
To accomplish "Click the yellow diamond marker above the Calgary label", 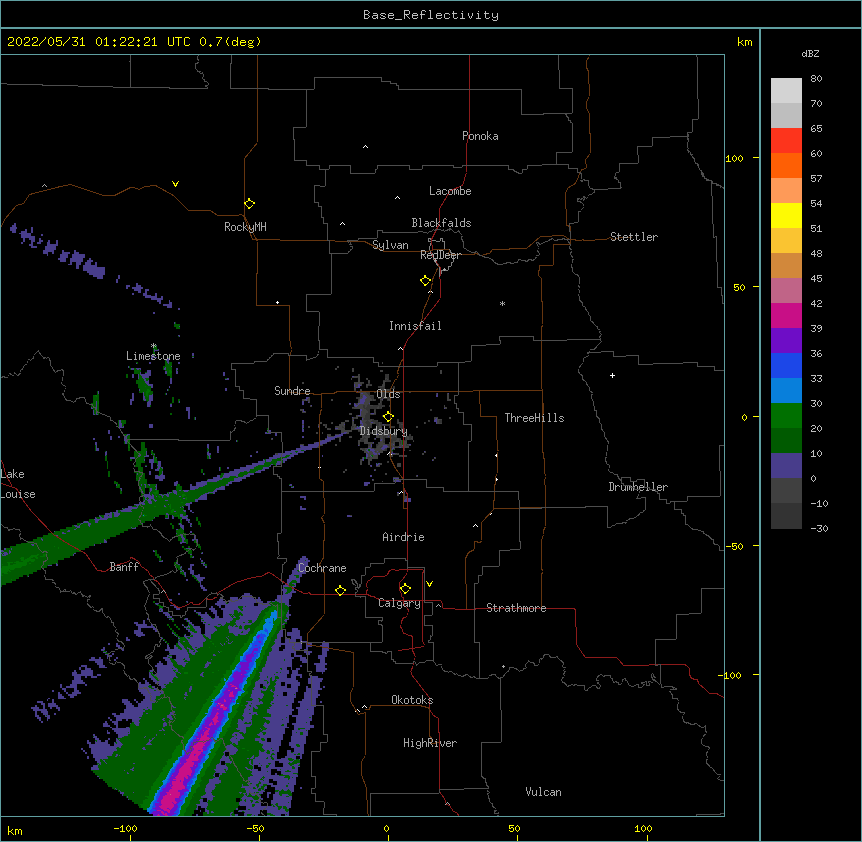I will [x=405, y=589].
